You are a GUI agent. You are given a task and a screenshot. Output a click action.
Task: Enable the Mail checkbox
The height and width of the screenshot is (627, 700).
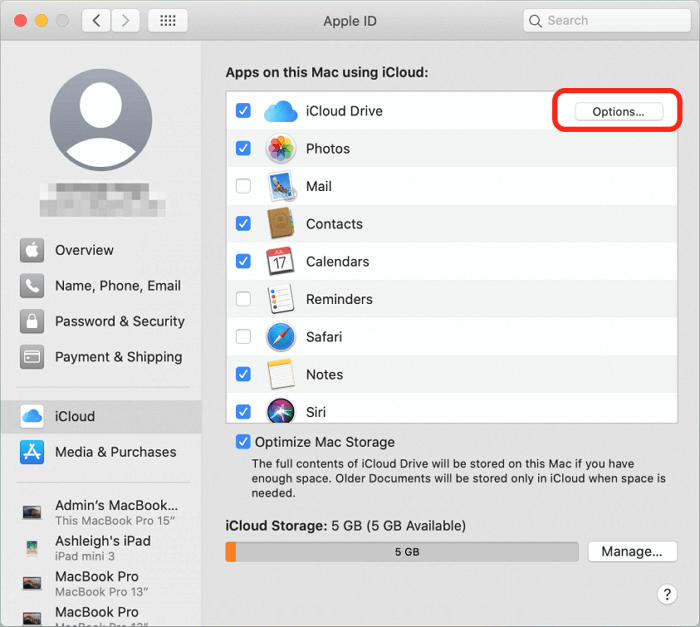click(243, 186)
